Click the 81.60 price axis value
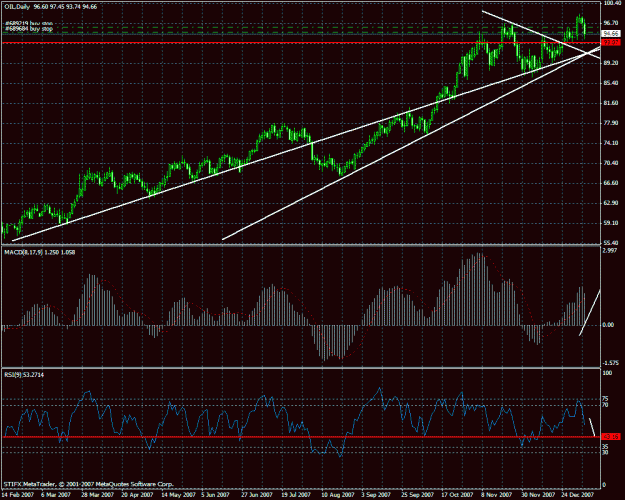The width and height of the screenshot is (625, 500). pos(611,103)
